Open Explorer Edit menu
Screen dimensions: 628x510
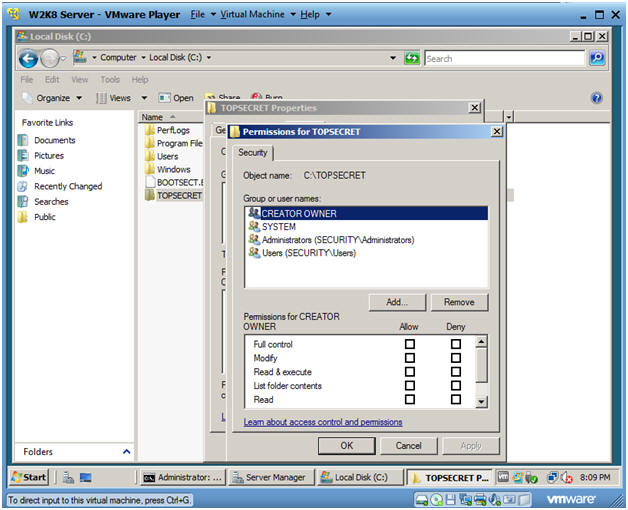[x=52, y=80]
